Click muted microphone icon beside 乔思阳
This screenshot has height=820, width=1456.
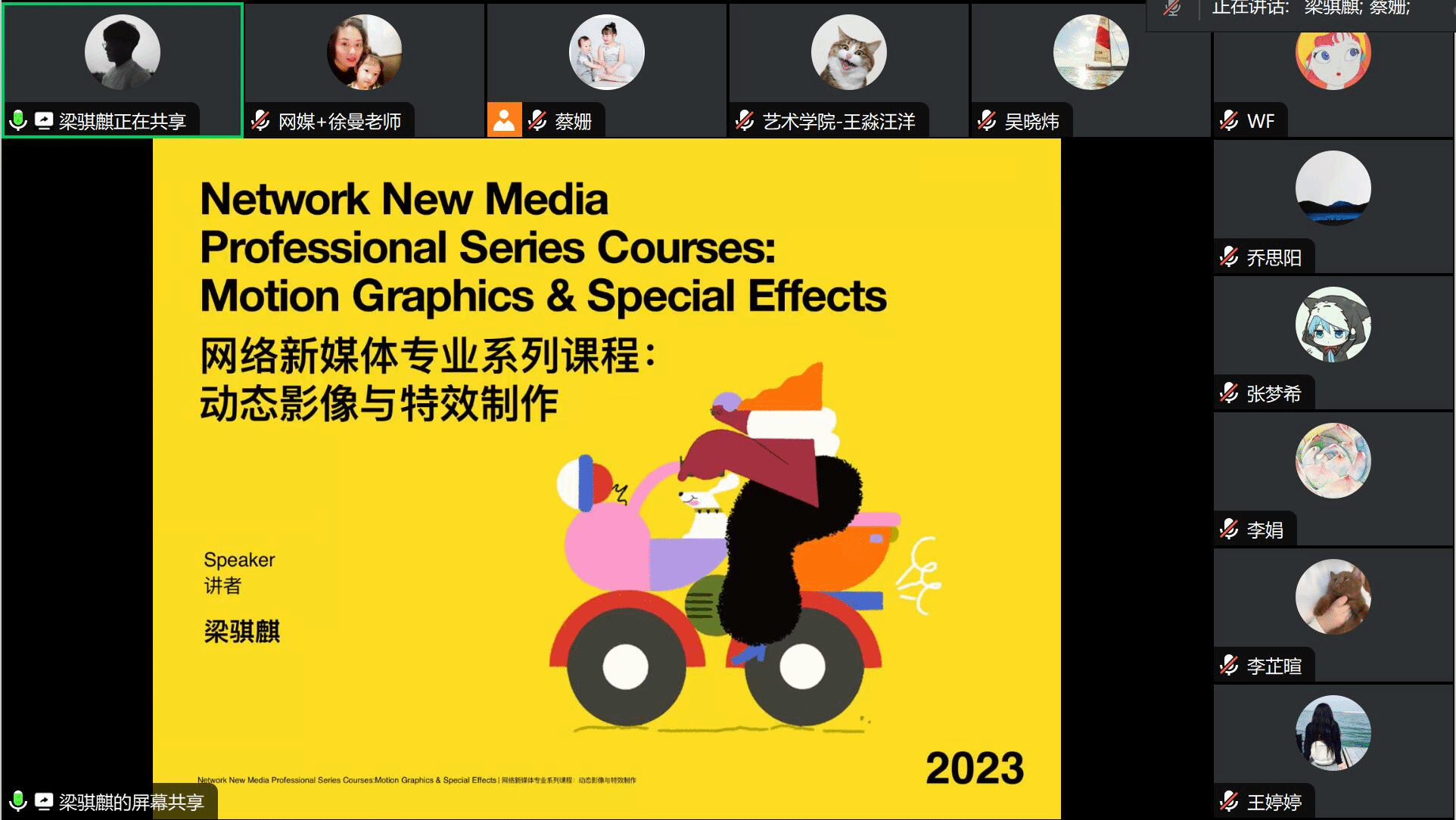(x=1230, y=257)
